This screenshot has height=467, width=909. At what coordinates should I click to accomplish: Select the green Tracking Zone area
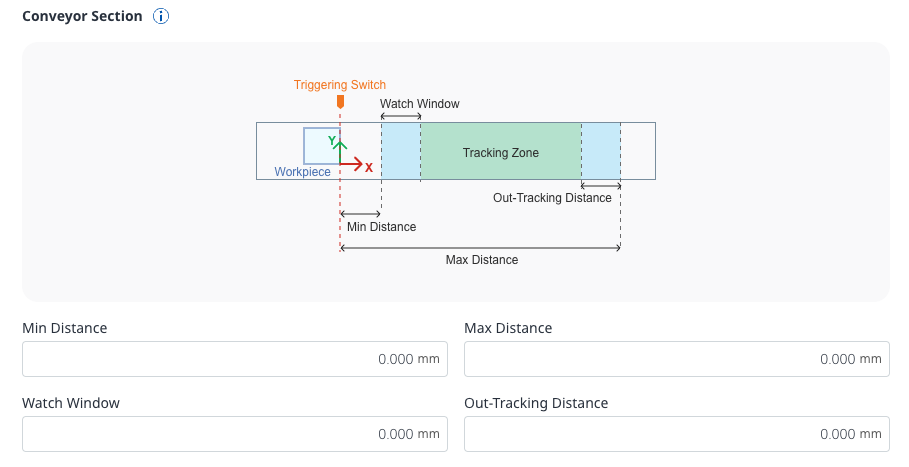[x=501, y=152]
